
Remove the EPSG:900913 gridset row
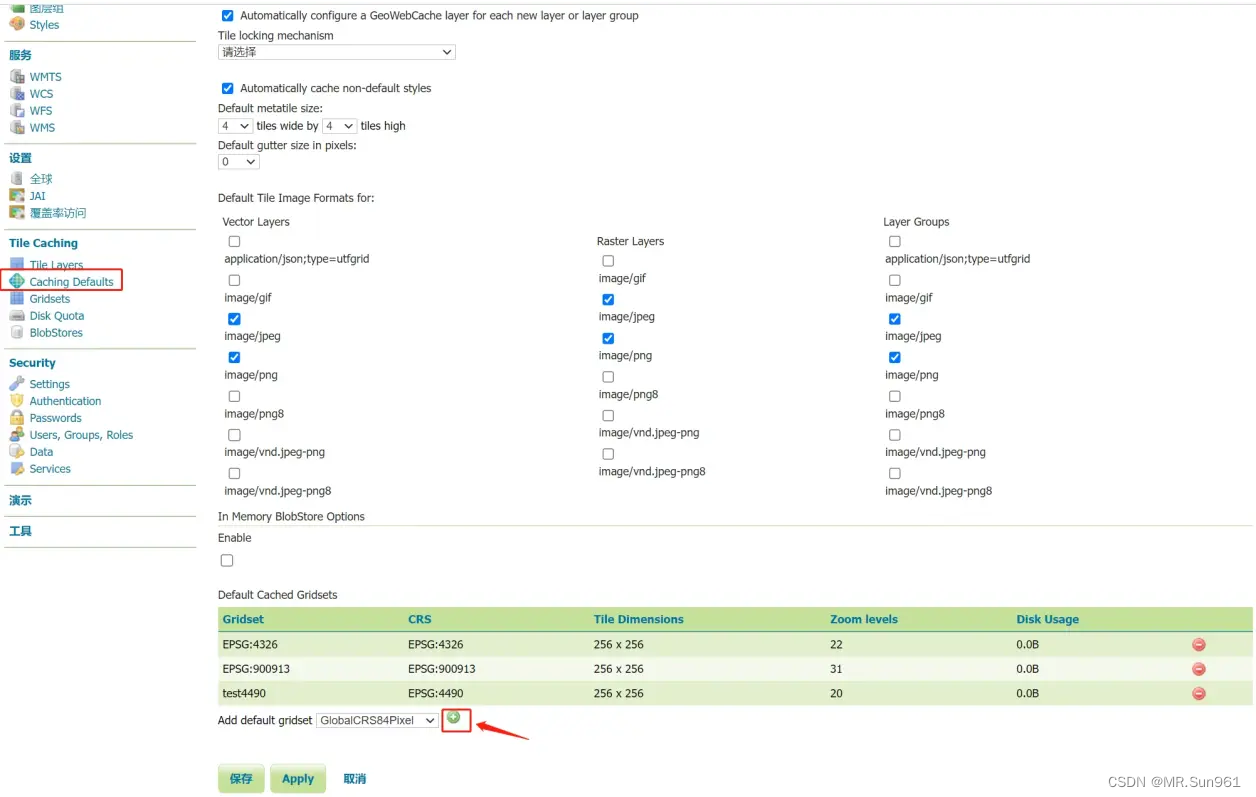tap(1199, 669)
